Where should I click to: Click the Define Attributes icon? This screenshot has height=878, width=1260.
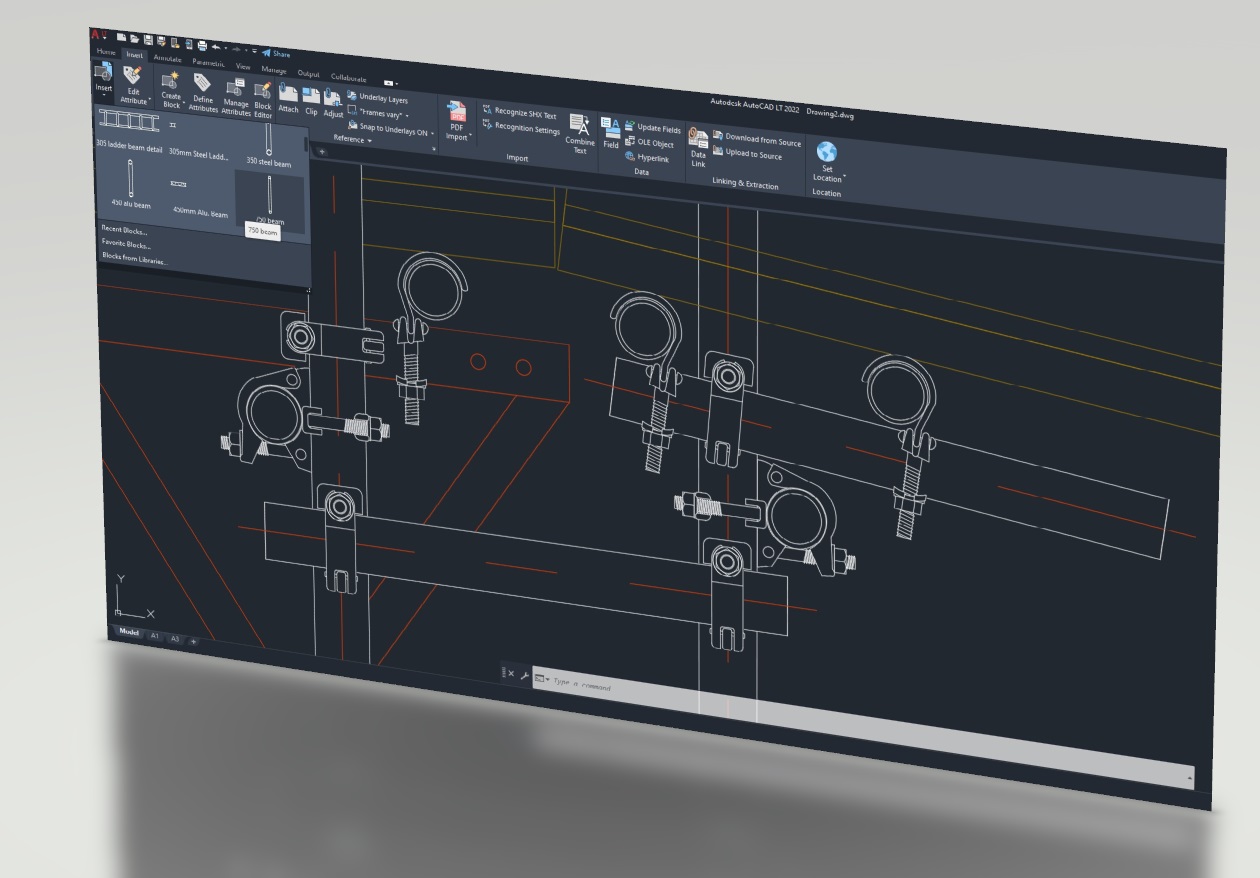pyautogui.click(x=203, y=90)
